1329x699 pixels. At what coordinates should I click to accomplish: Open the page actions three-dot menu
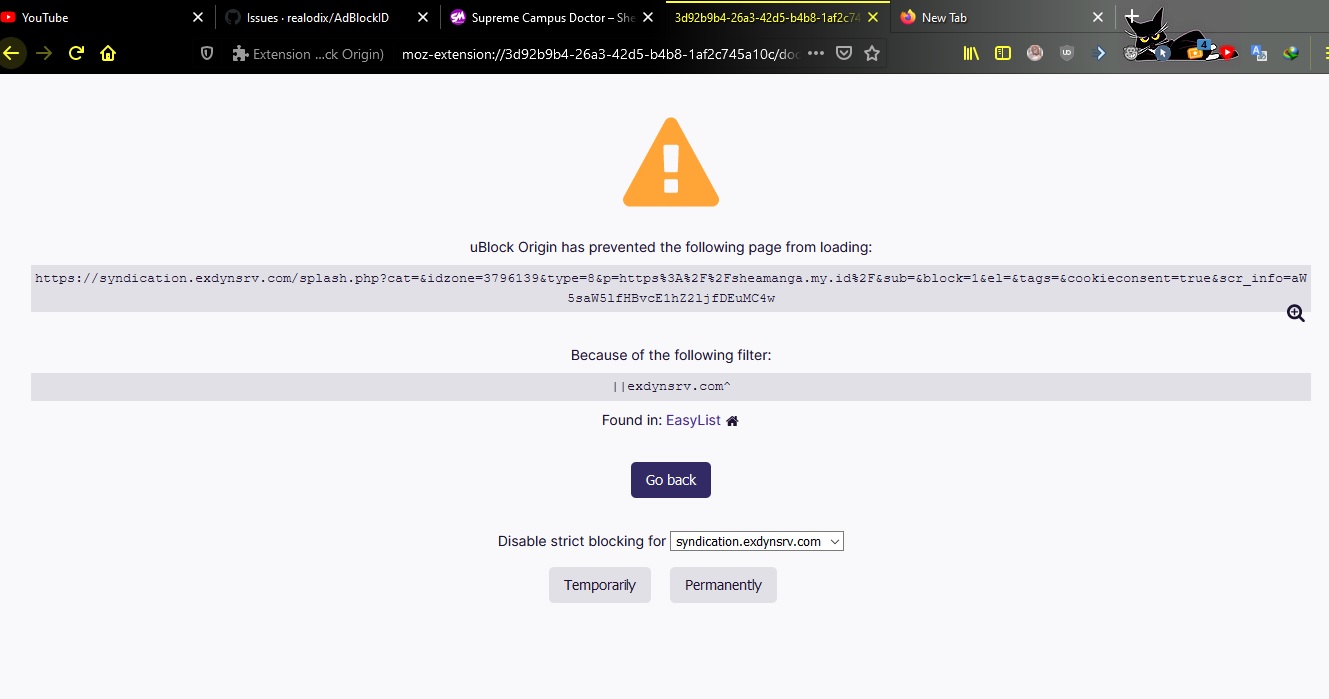coord(815,53)
